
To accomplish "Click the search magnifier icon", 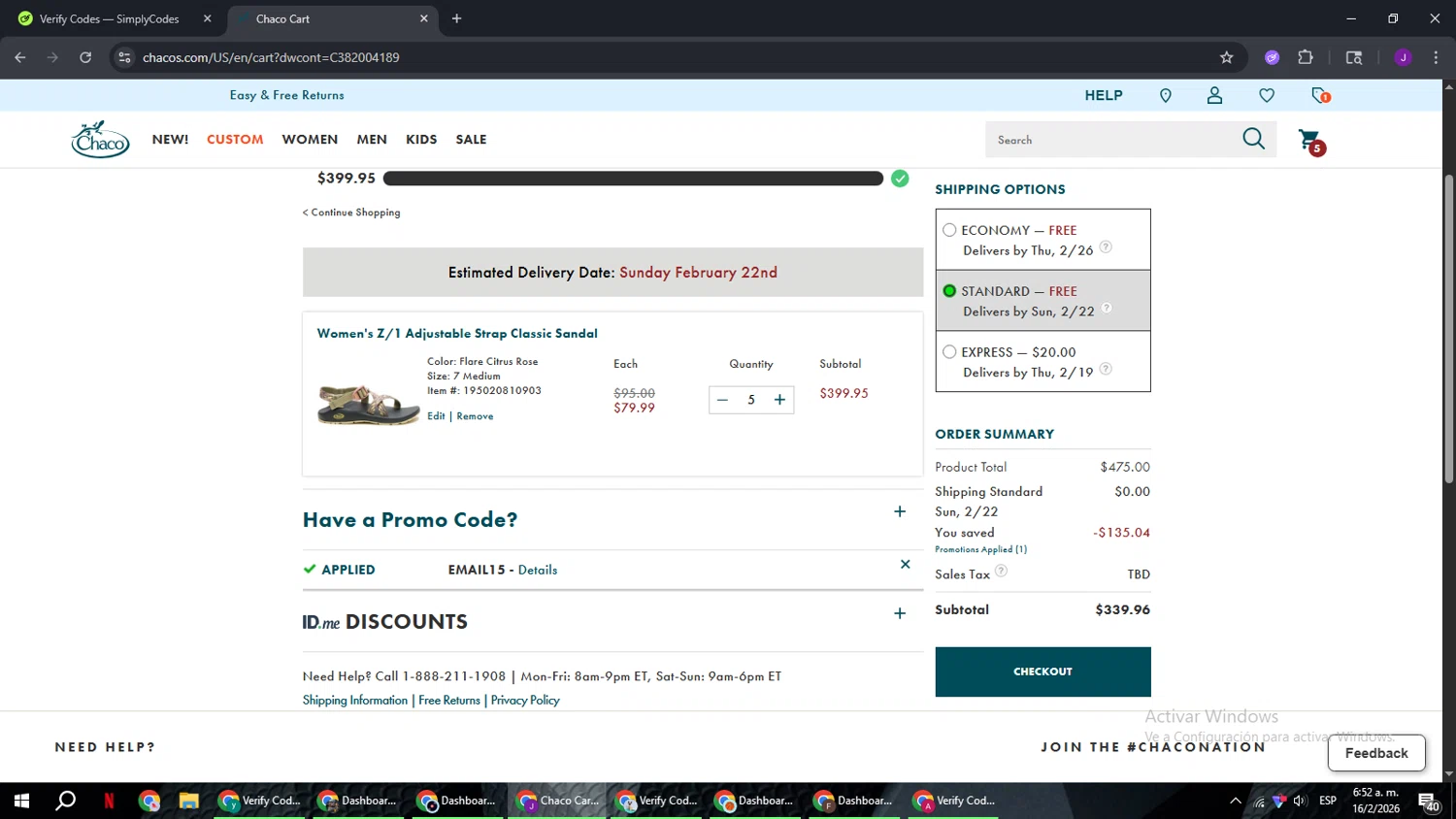I will click(x=1253, y=139).
